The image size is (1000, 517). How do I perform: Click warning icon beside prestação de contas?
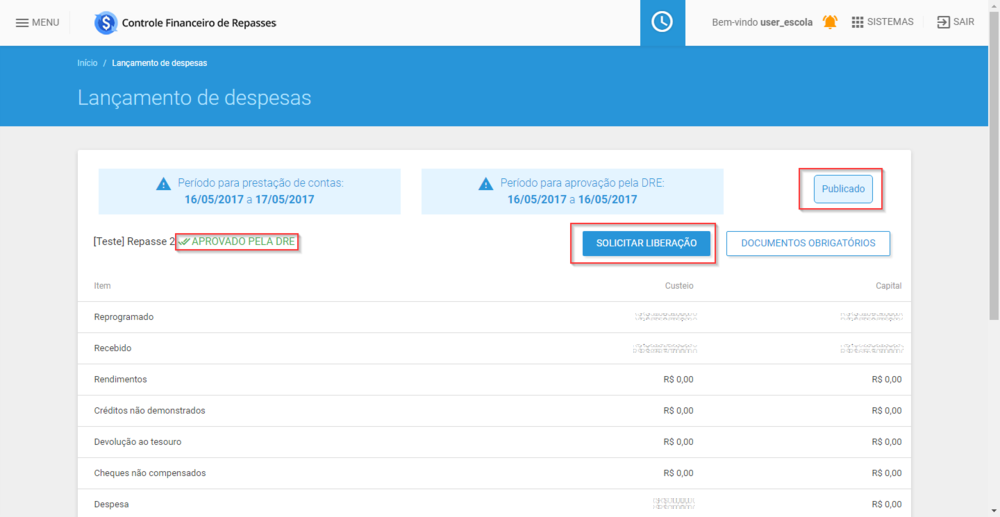click(163, 184)
